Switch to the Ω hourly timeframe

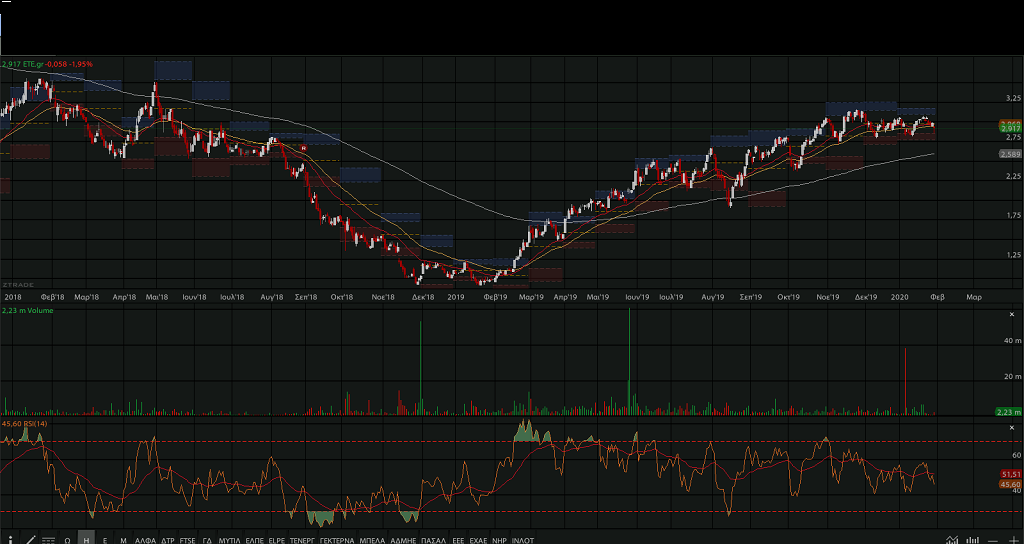(x=68, y=539)
